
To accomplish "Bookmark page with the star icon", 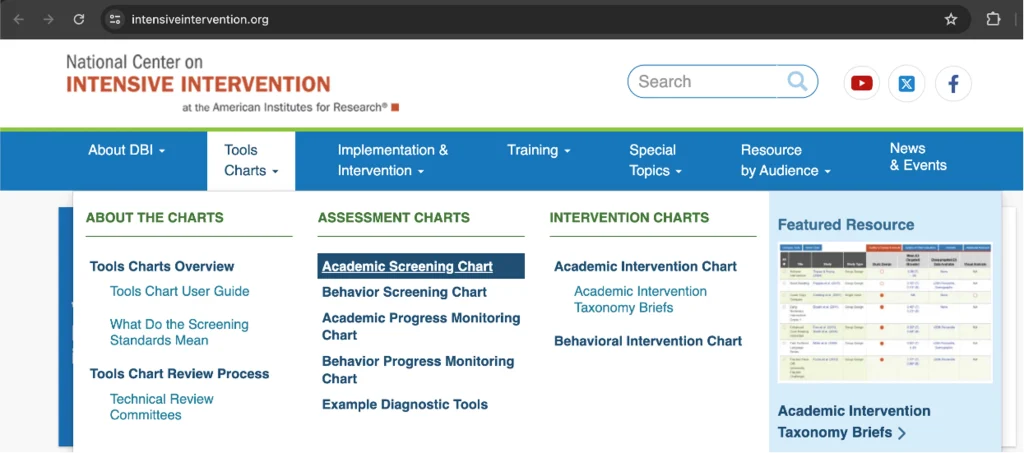I will click(x=950, y=19).
